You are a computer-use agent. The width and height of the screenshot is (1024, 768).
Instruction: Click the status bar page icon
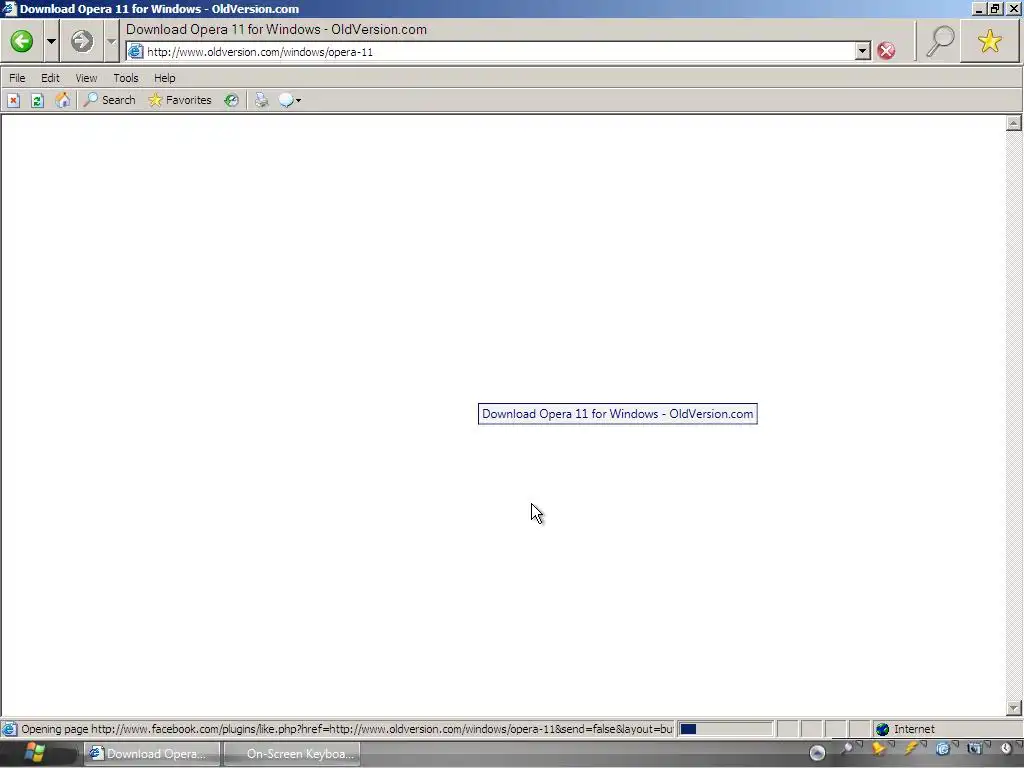pos(9,729)
